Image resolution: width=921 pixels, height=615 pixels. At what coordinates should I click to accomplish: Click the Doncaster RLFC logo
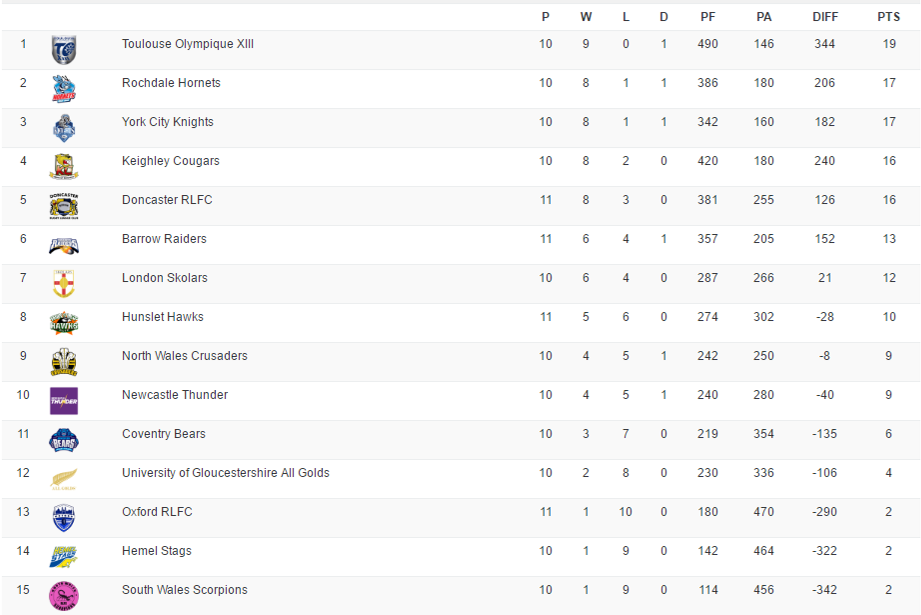[x=64, y=206]
